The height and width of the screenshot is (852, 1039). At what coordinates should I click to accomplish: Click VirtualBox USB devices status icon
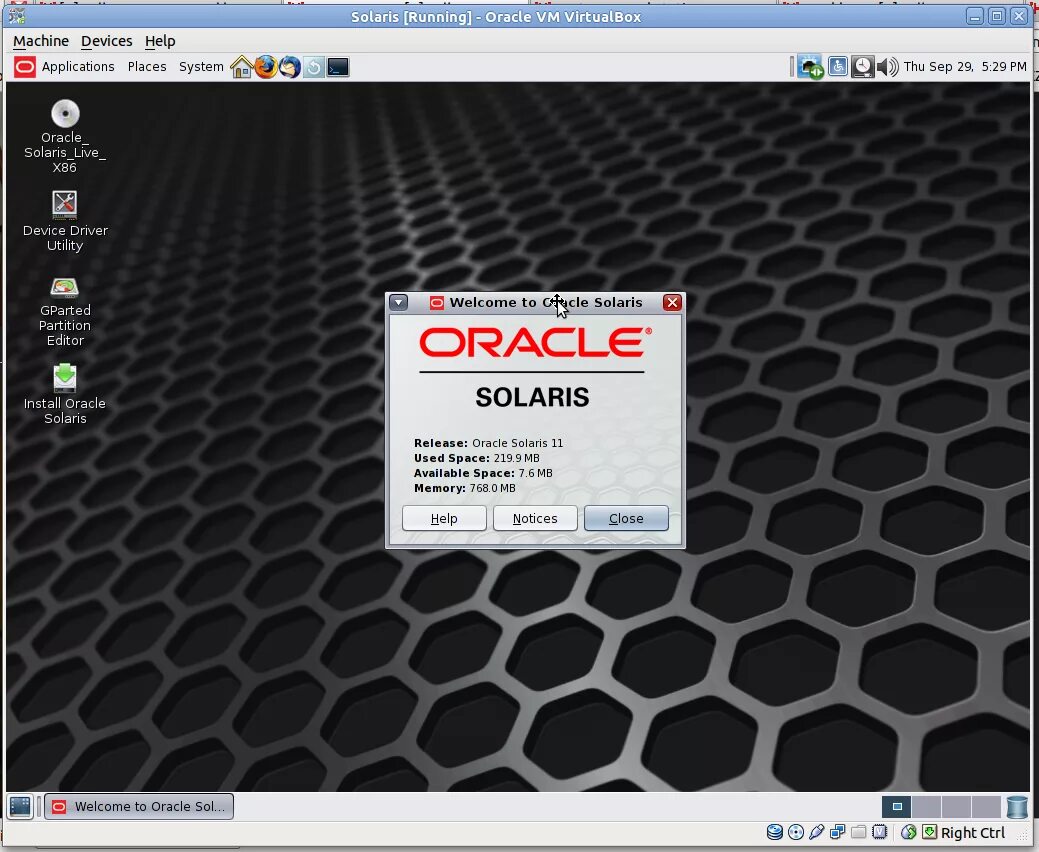(816, 832)
